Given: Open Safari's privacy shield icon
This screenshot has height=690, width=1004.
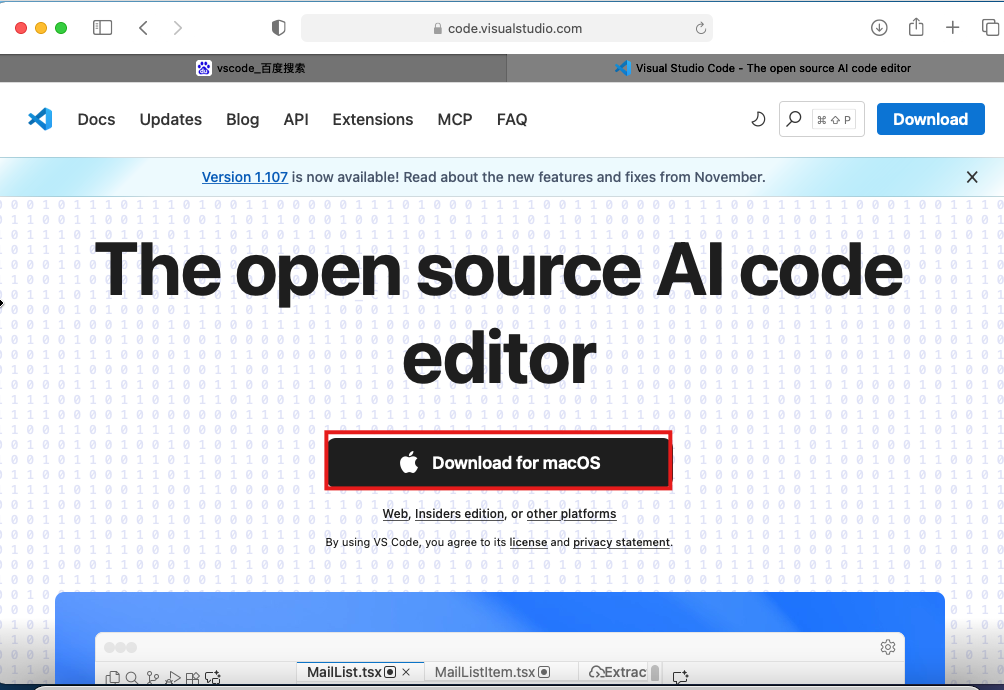Looking at the screenshot, I should pos(279,28).
